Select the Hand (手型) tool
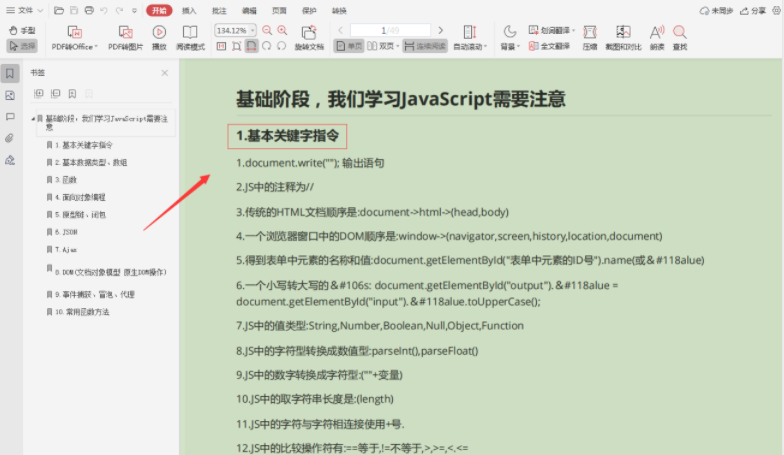The height and width of the screenshot is (455, 784). pos(22,30)
